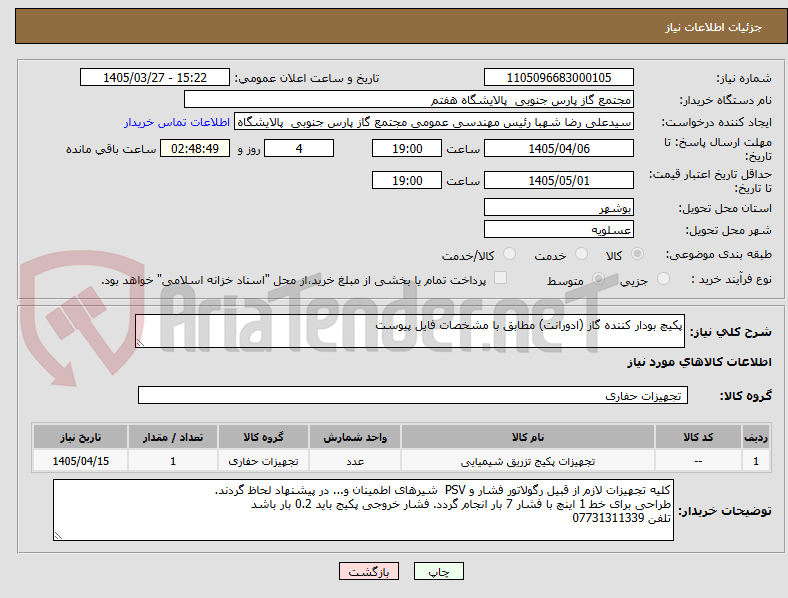Click the requester field سیدعلی رضا شهبا

[434, 122]
